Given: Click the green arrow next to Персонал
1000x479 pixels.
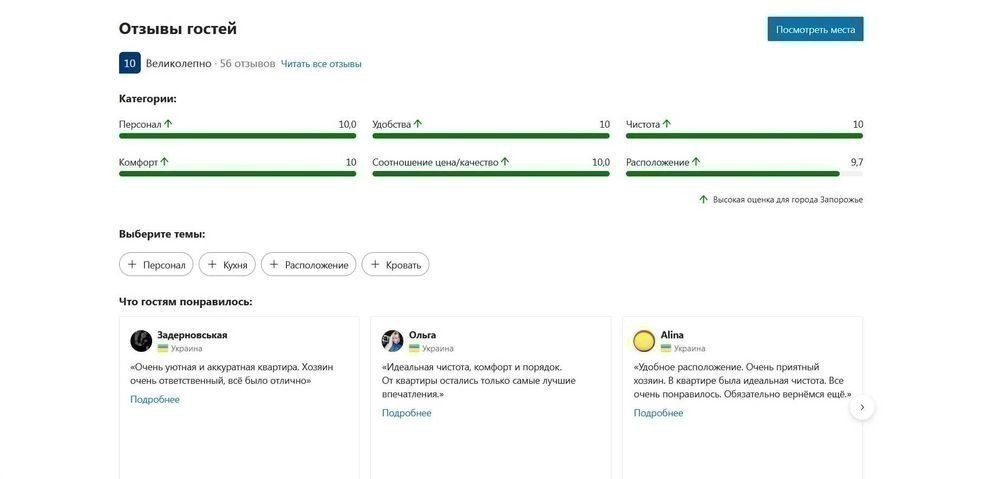Looking at the screenshot, I should (x=168, y=124).
